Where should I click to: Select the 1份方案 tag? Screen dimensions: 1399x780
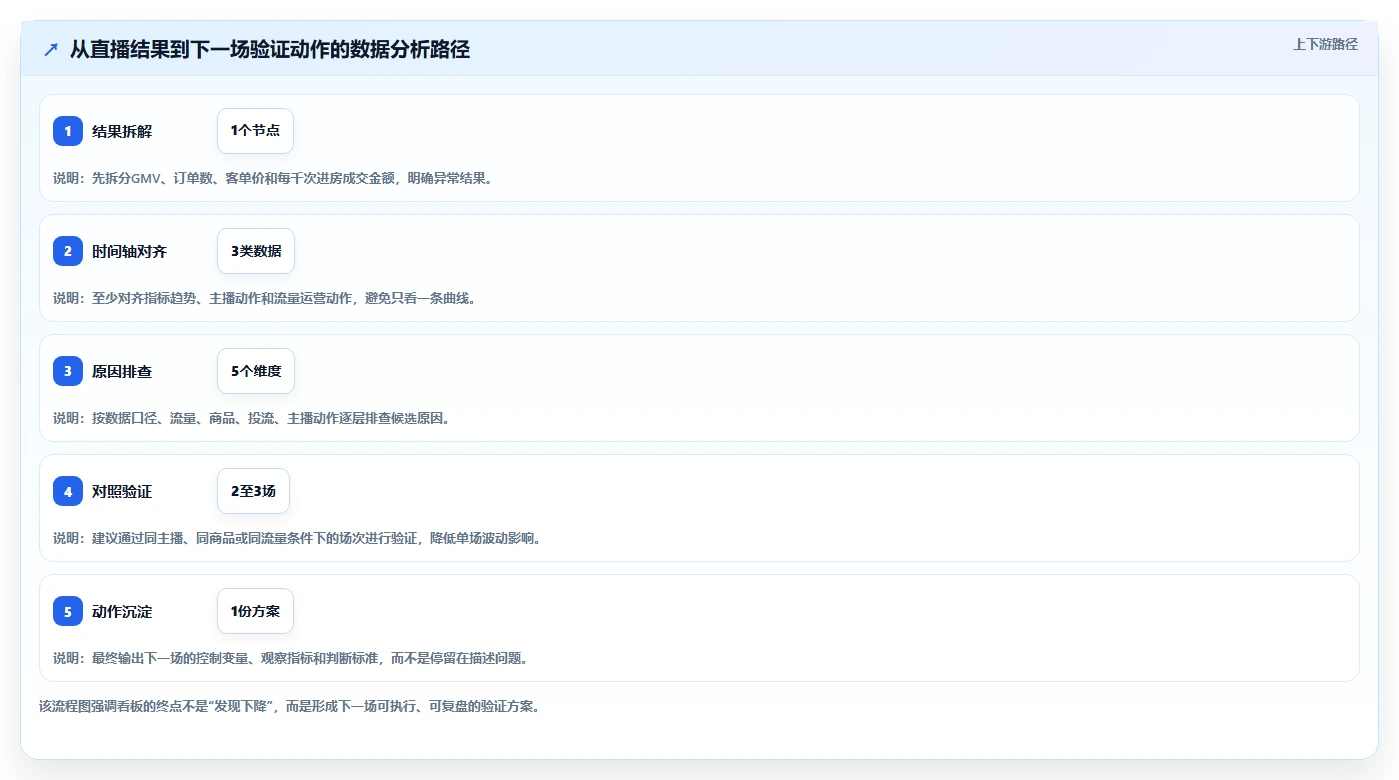255,611
